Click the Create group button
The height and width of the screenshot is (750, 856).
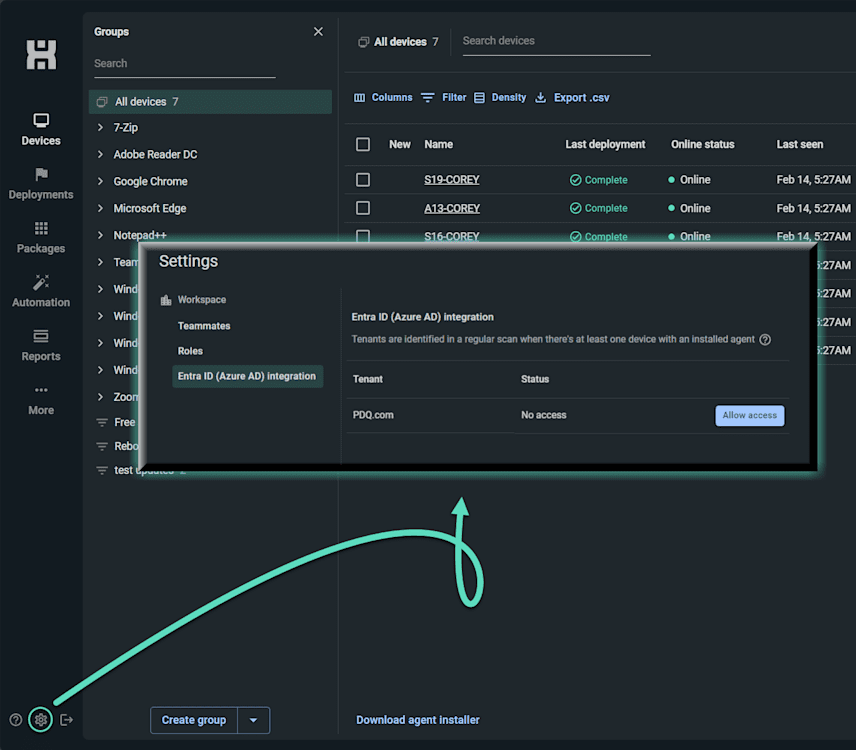pos(194,721)
